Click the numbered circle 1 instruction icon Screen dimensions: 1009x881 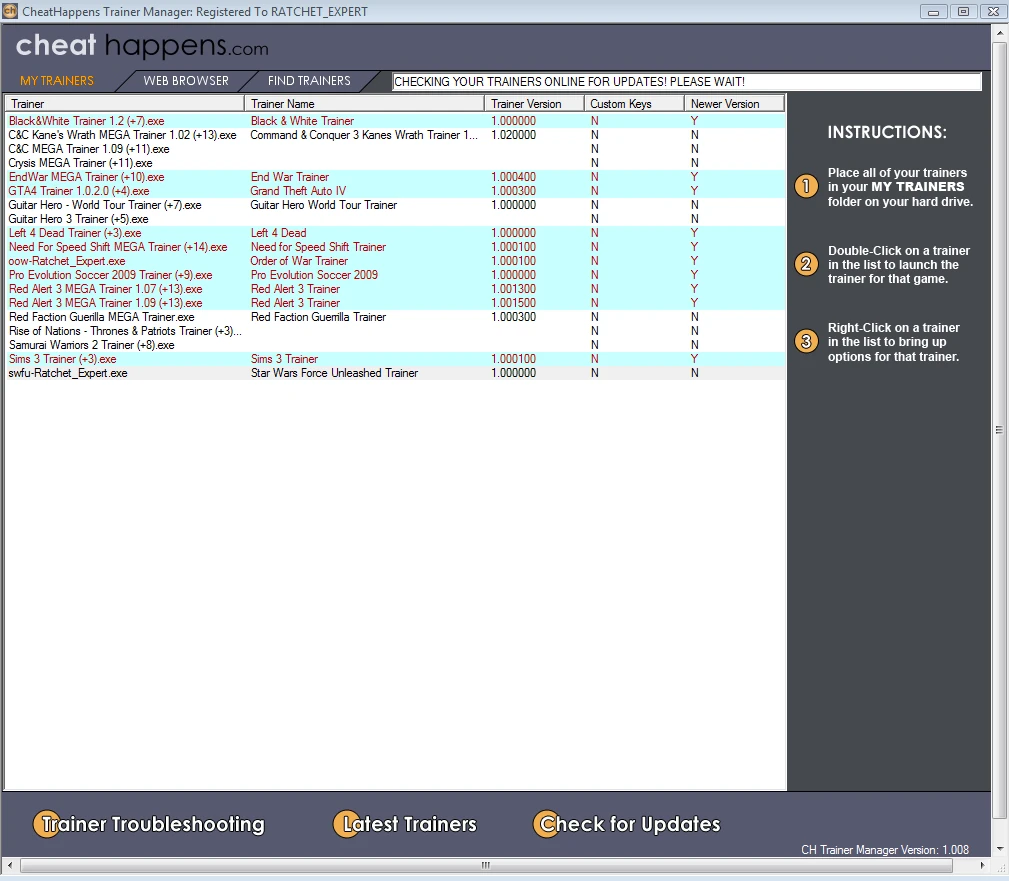(x=806, y=187)
